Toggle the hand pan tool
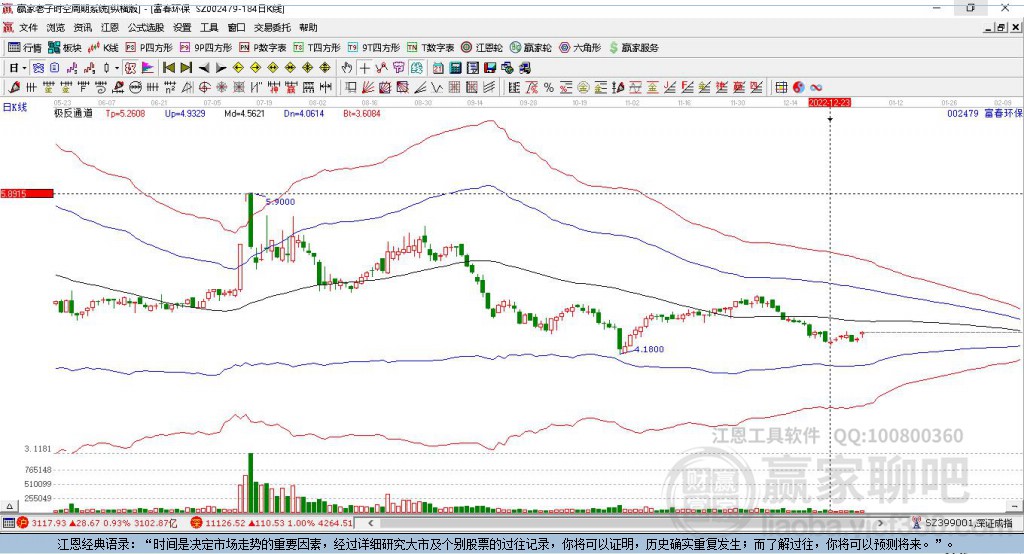This screenshot has width=1024, height=554. tap(346, 67)
